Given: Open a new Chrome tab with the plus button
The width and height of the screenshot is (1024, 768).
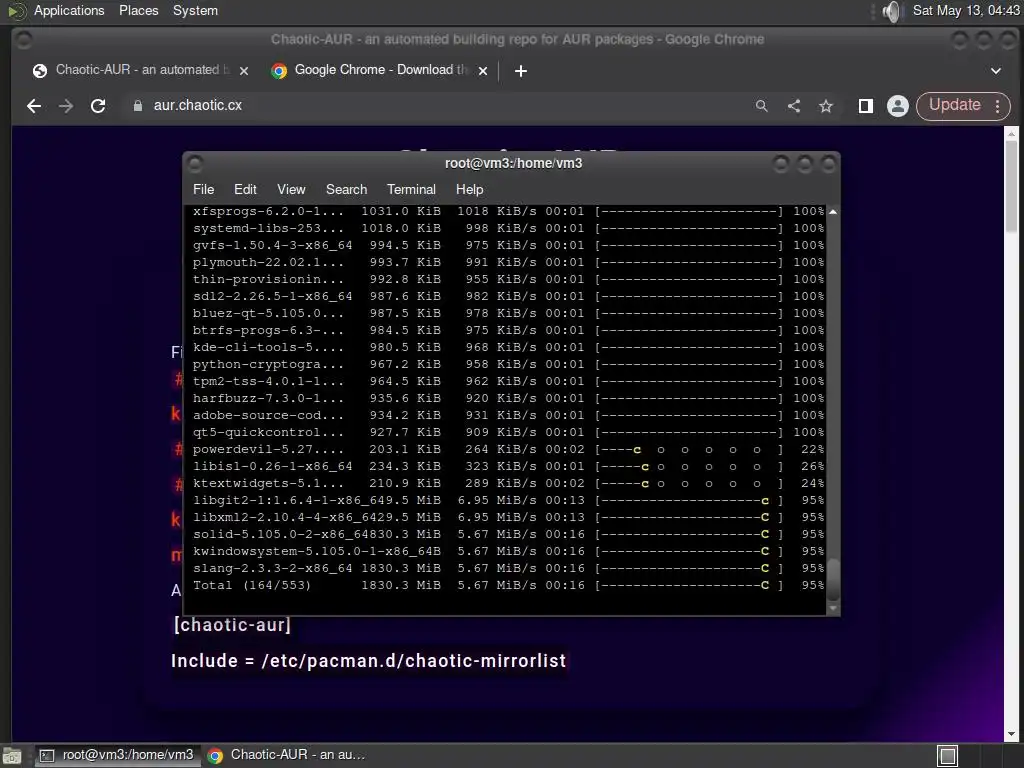Looking at the screenshot, I should pos(520,71).
